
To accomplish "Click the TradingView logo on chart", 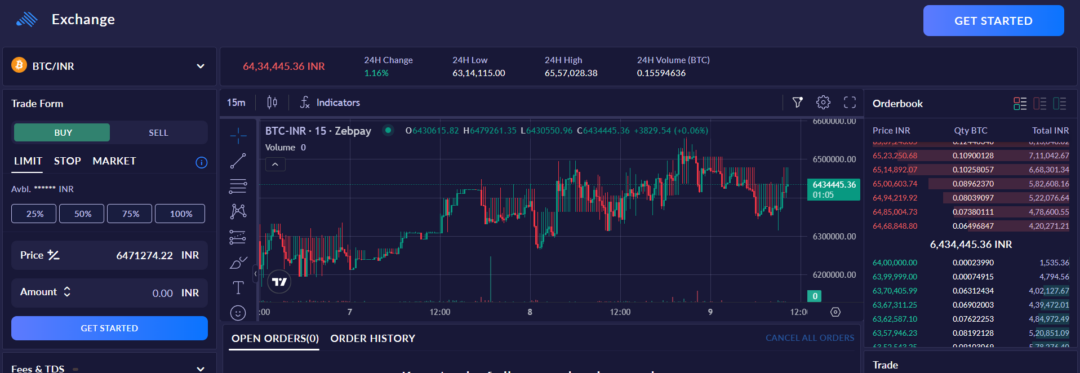I will click(279, 281).
